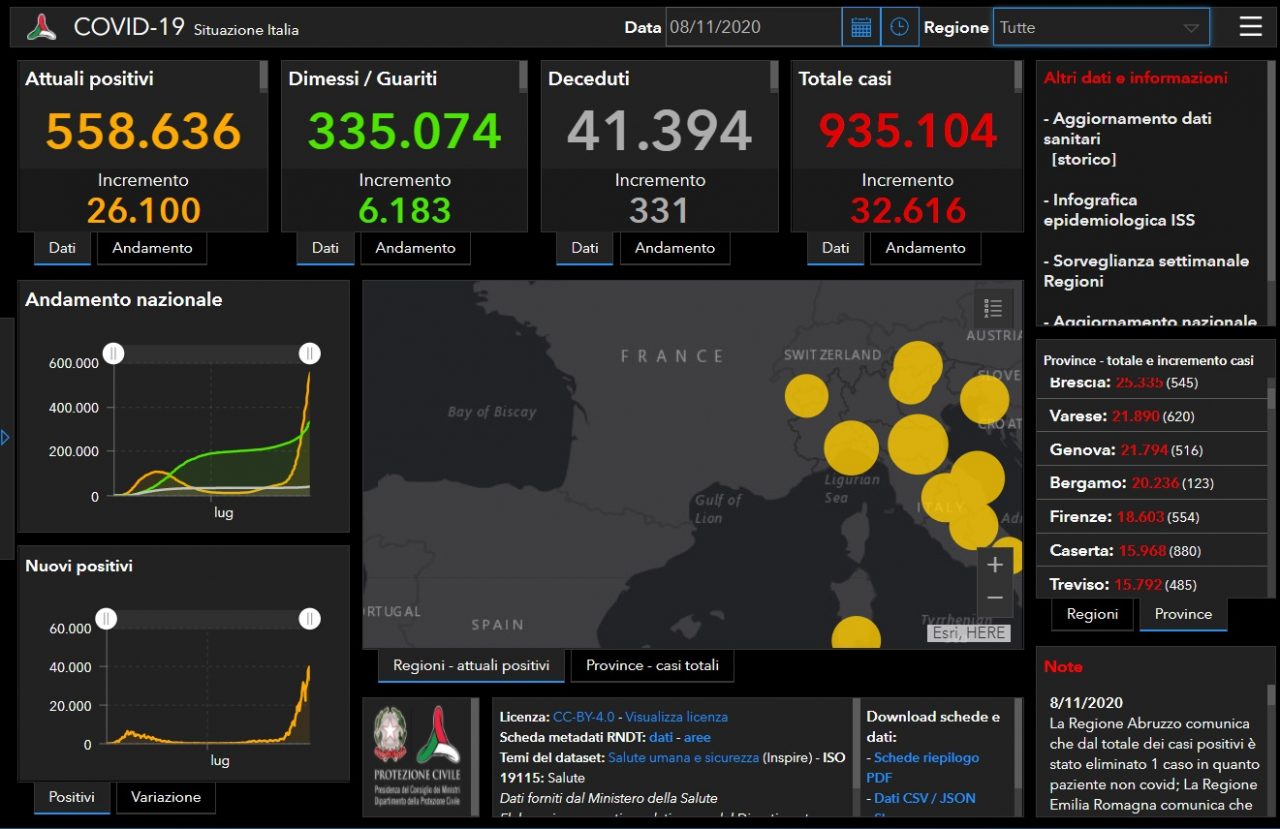Image resolution: width=1280 pixels, height=829 pixels.
Task: Open Infografica epidemiologica ISS link
Action: pos(1119,210)
